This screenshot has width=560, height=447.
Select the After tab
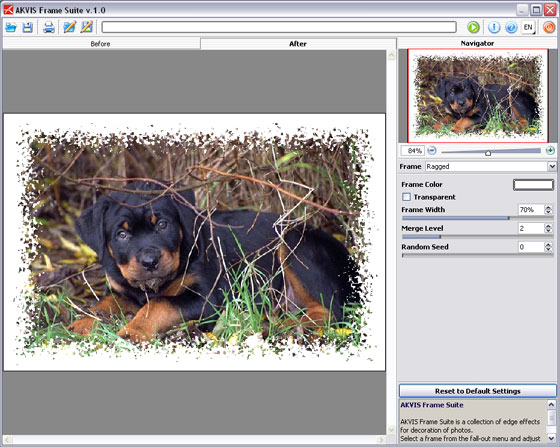(x=298, y=44)
